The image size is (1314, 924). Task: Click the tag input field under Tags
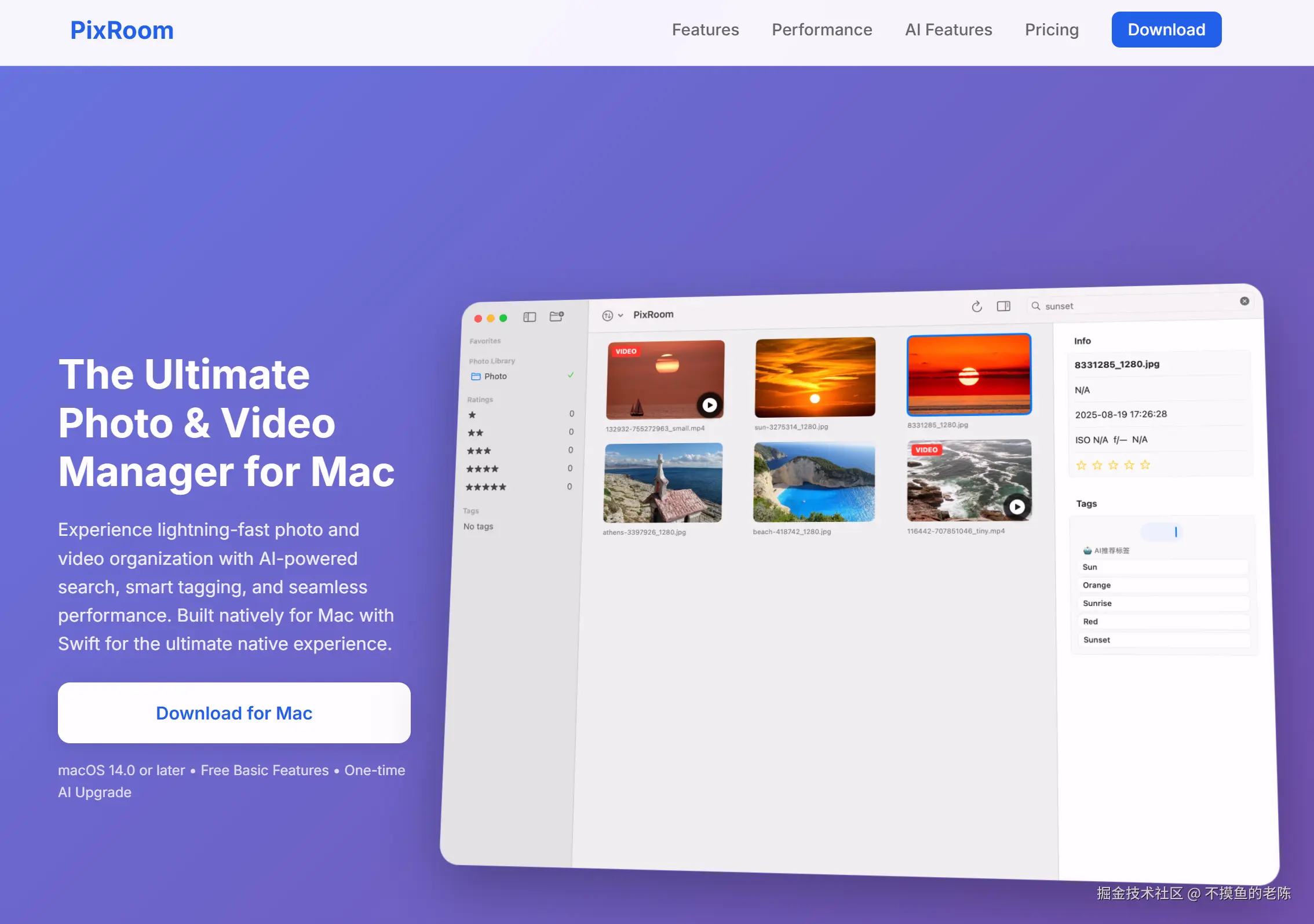[x=1161, y=532]
